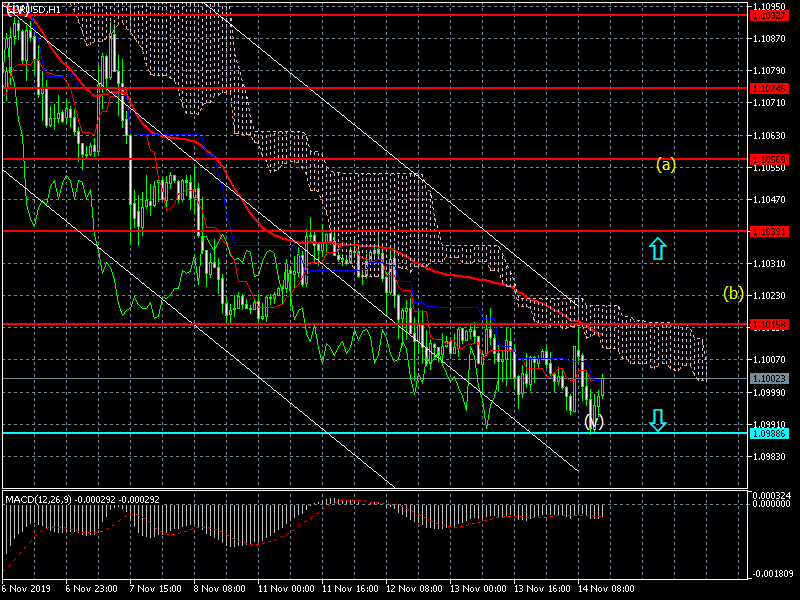Click the 12 Nov 08:00 time label
This screenshot has width=800, height=600.
coord(414,591)
